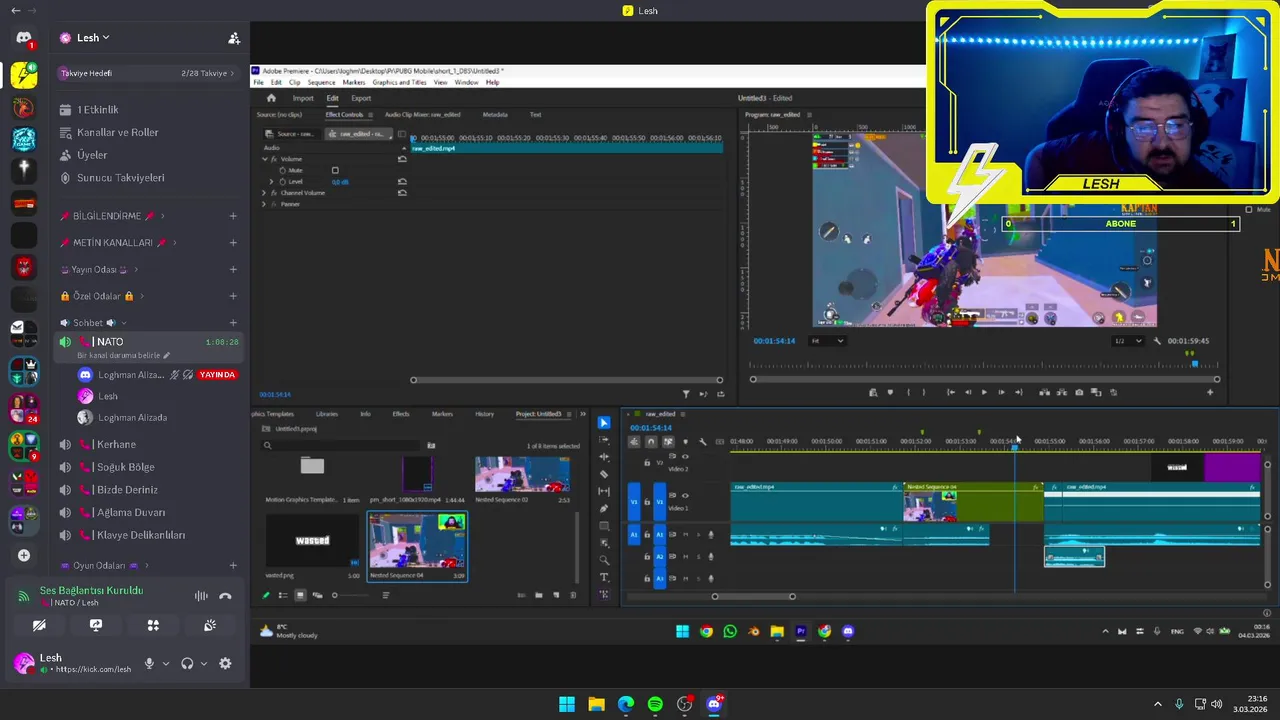Expand the Level property
The width and height of the screenshot is (1280, 720).
(273, 182)
